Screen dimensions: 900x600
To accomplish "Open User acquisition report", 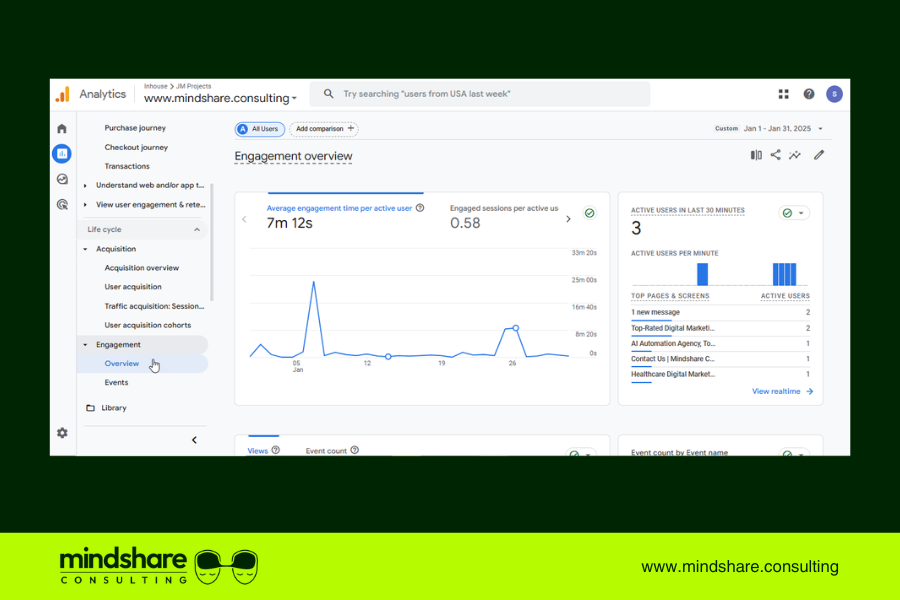I will 133,287.
